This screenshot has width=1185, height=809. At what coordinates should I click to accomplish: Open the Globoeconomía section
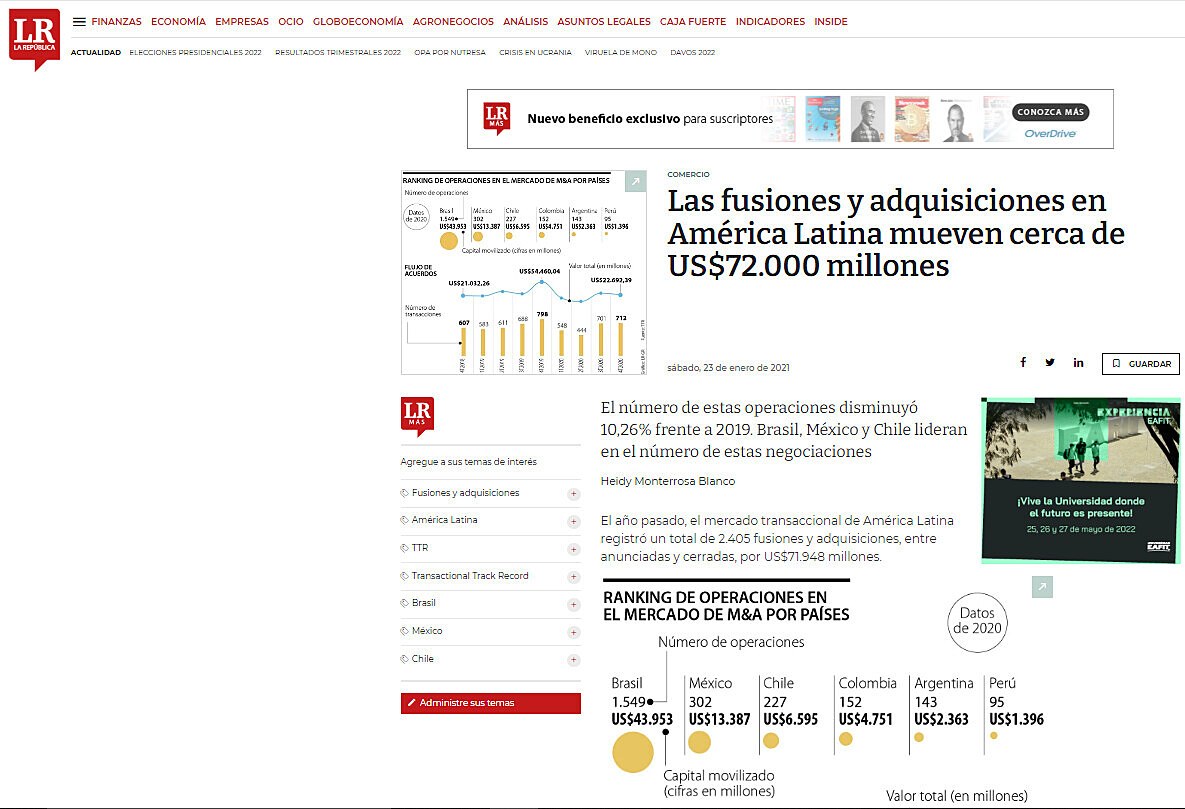[x=358, y=22]
